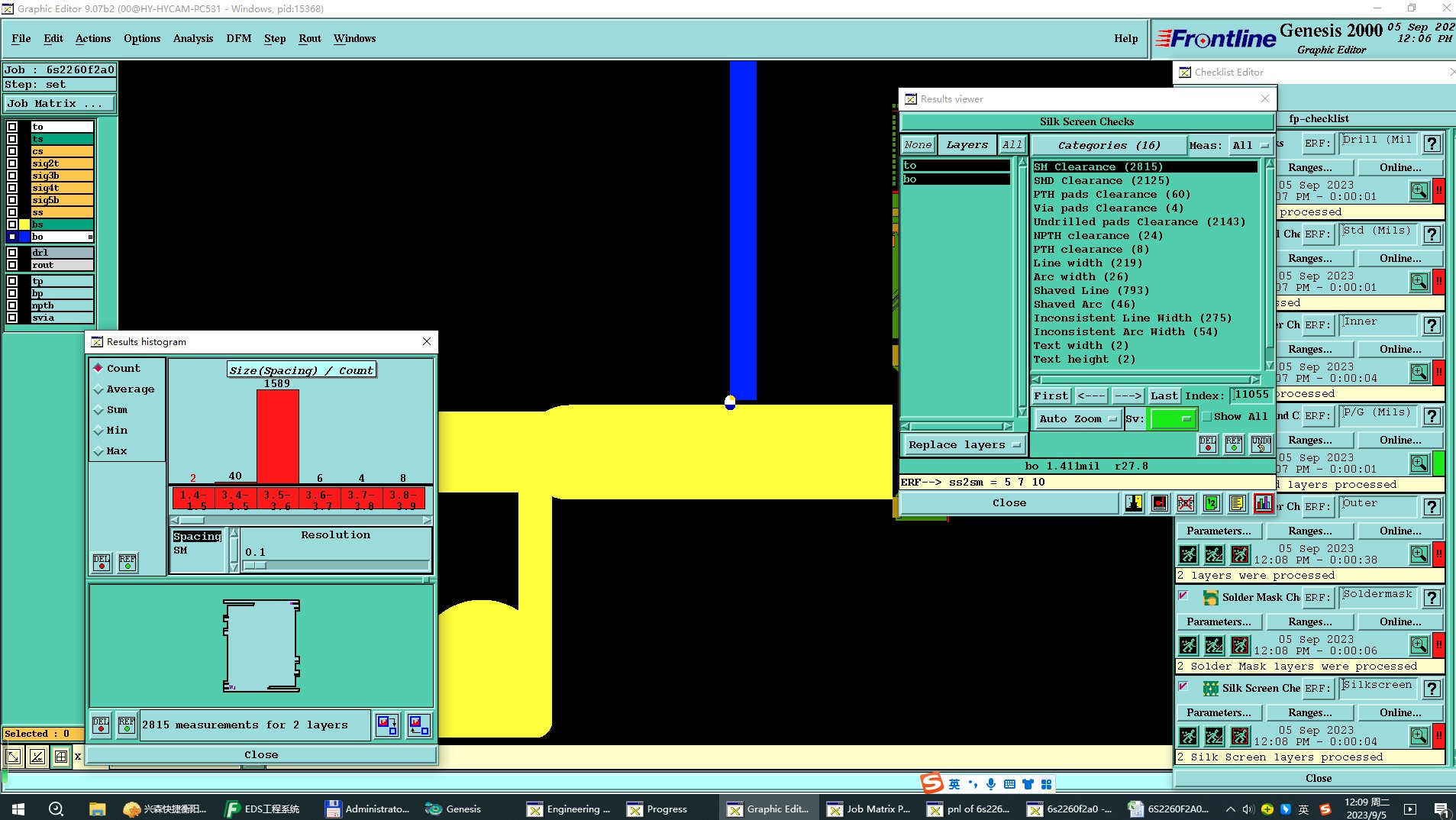Click the bottom-left grid tool icon

click(x=61, y=757)
